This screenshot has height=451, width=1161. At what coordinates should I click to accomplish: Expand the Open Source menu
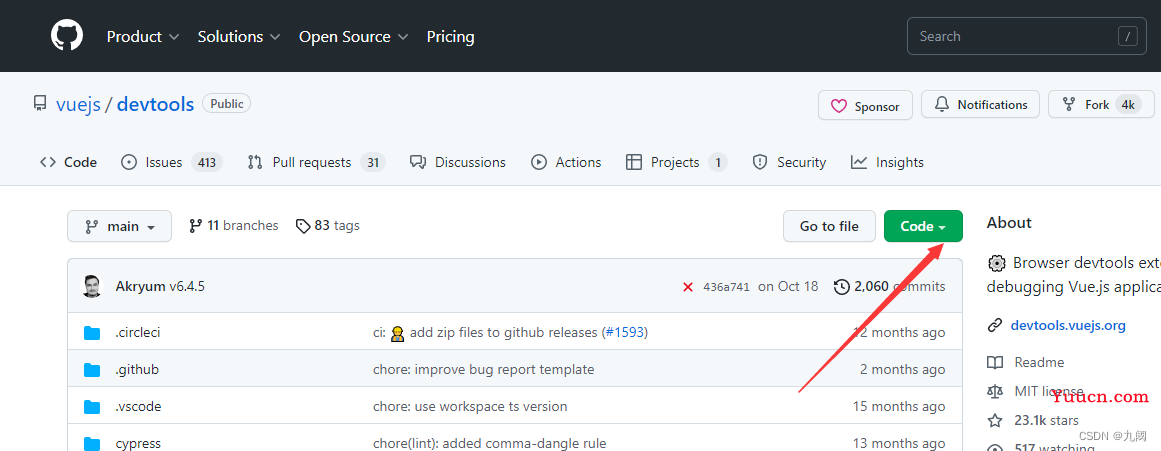tap(353, 36)
